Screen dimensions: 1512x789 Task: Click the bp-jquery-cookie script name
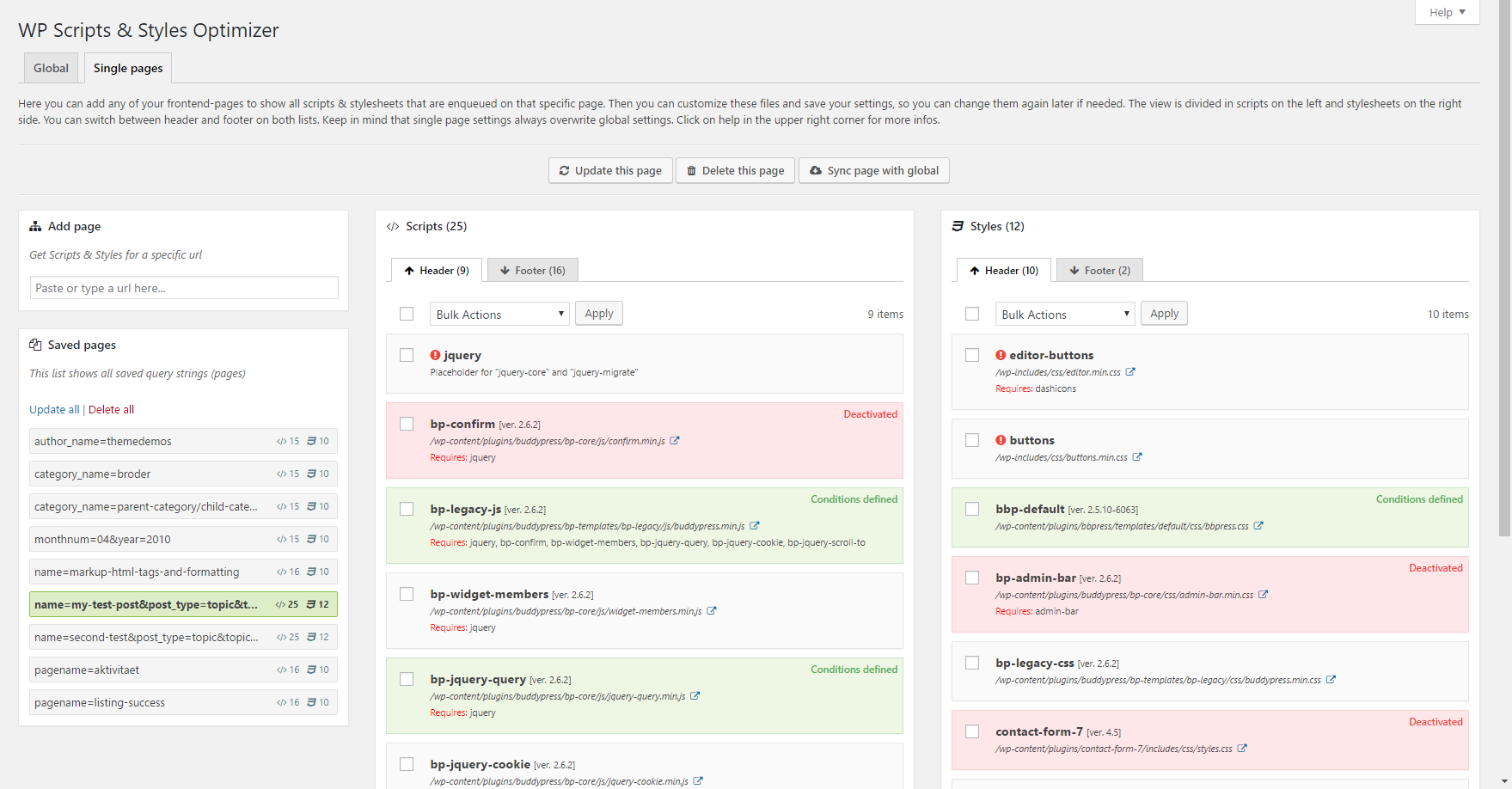click(481, 764)
